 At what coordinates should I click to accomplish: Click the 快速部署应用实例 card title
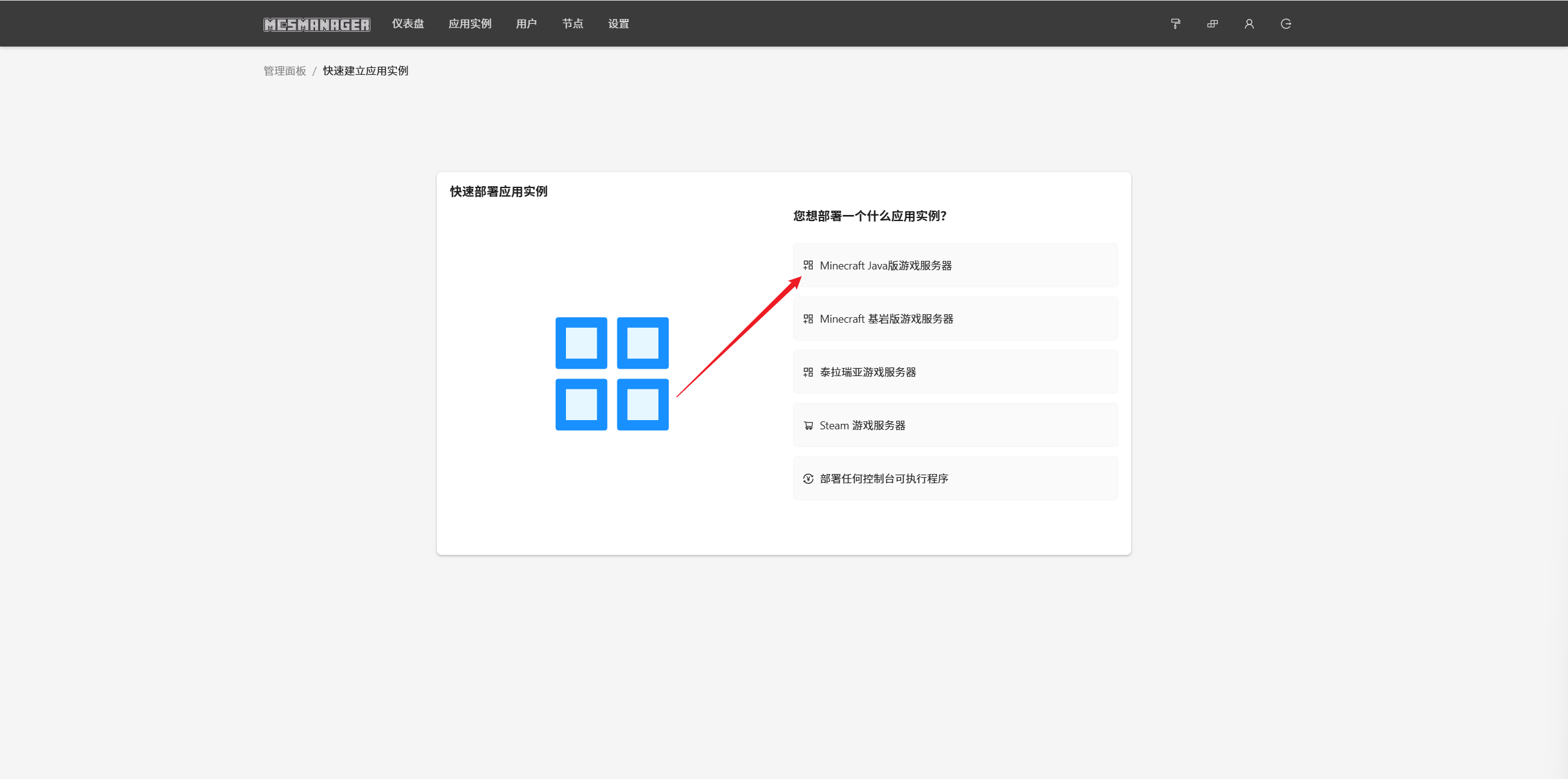499,192
